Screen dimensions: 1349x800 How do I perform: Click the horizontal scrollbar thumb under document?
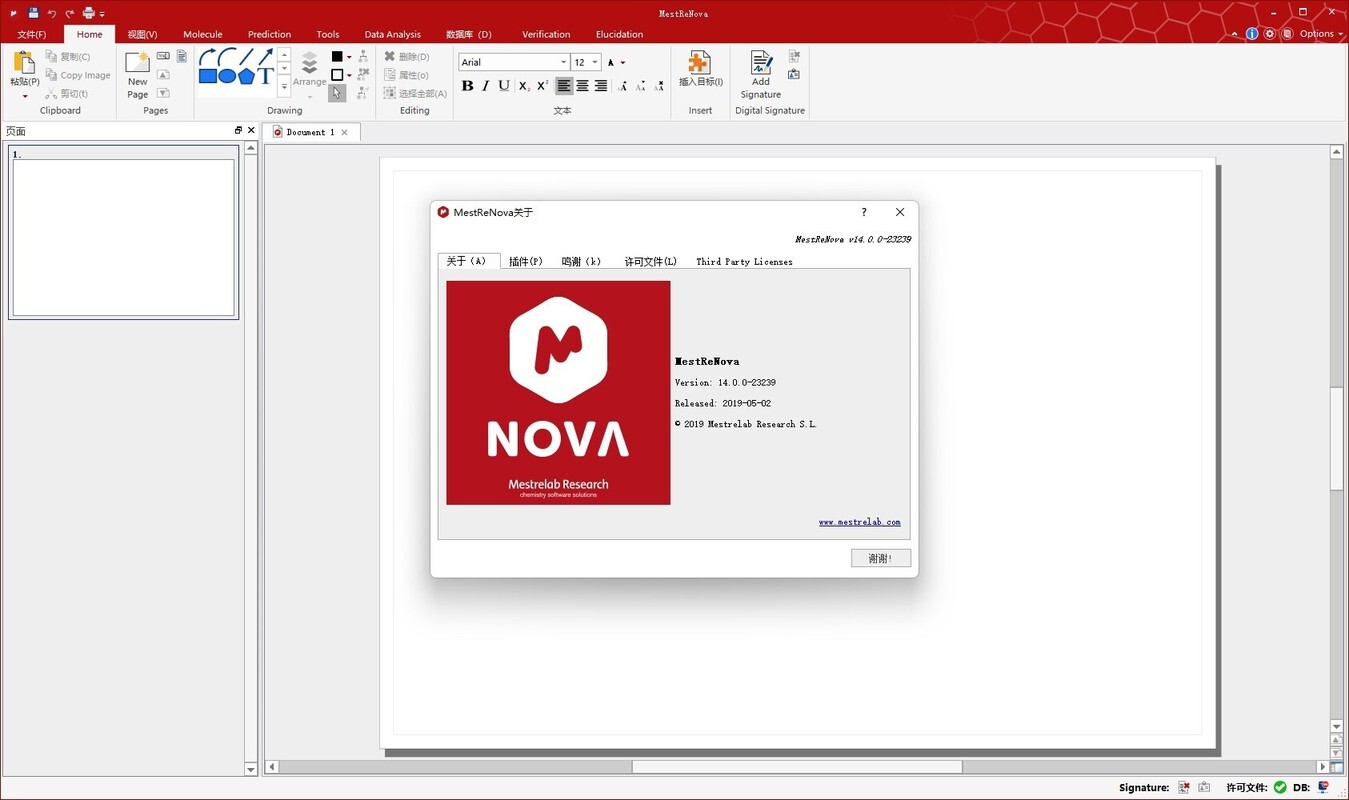click(x=797, y=767)
